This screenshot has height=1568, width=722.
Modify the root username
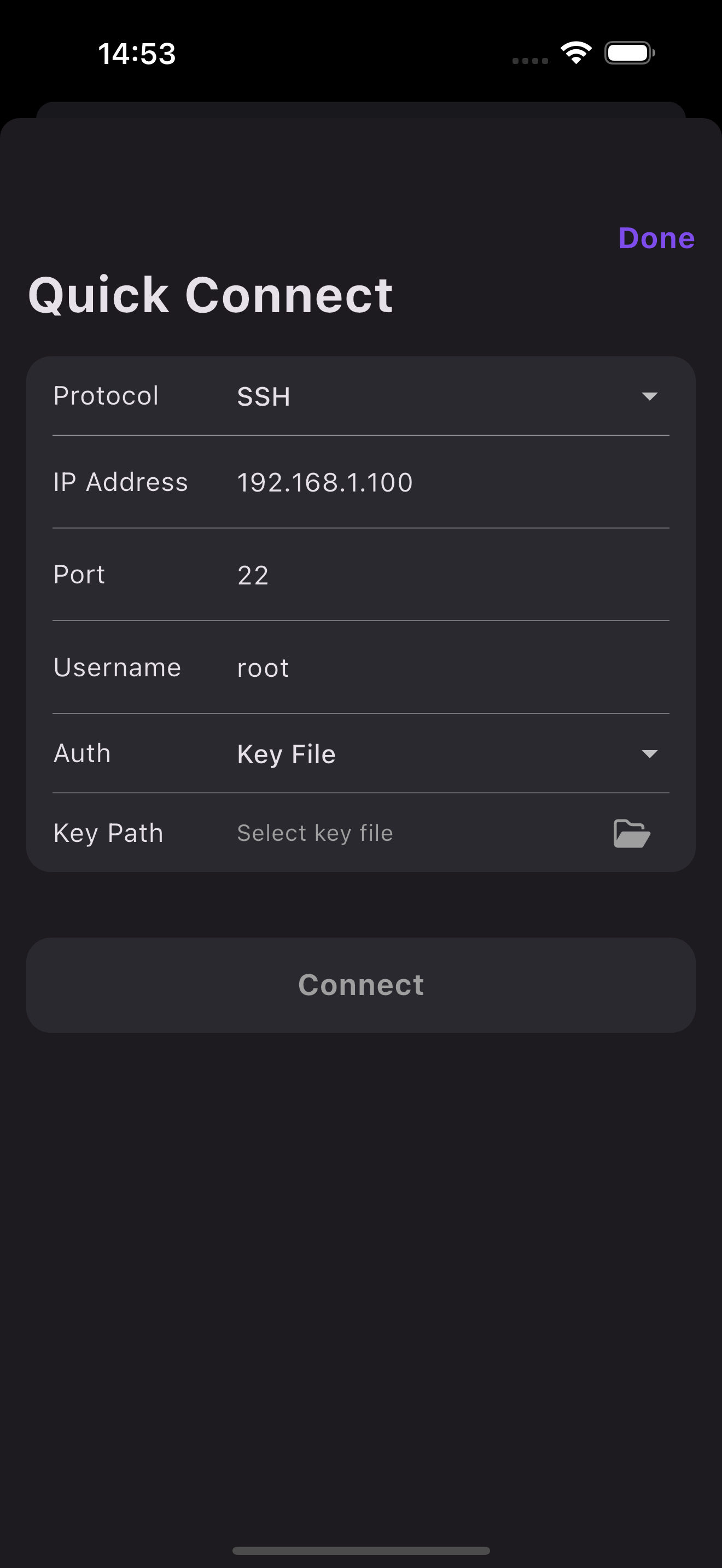click(263, 667)
